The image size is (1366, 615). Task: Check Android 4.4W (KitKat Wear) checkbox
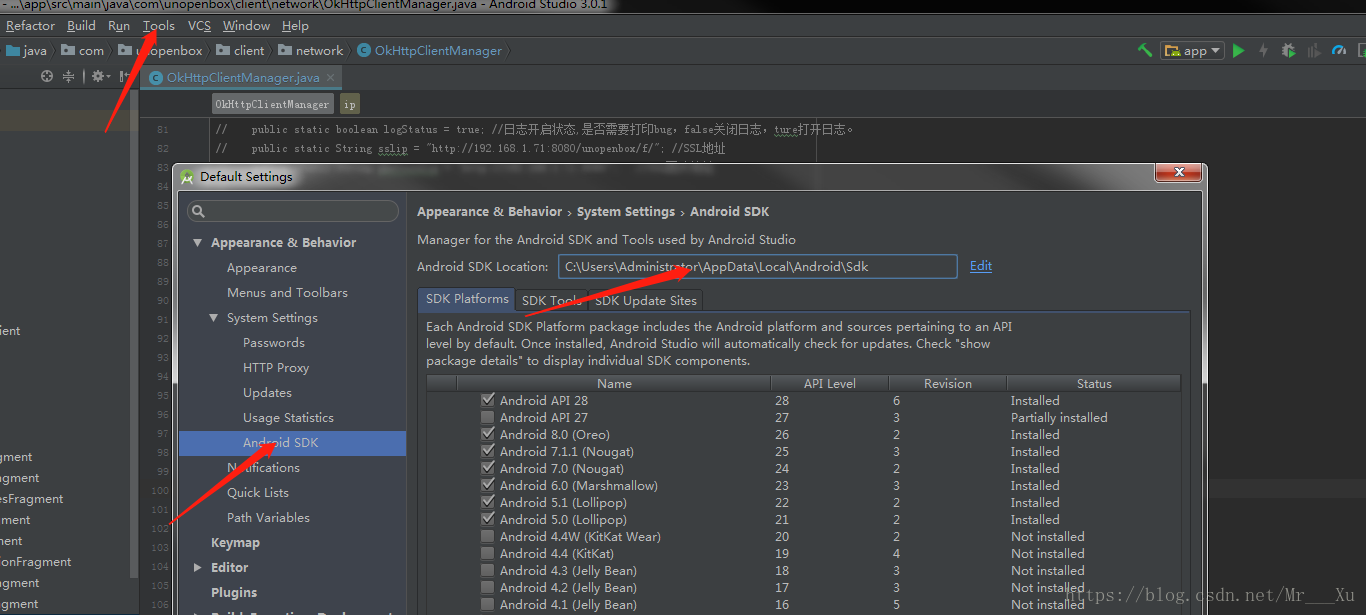click(x=487, y=536)
